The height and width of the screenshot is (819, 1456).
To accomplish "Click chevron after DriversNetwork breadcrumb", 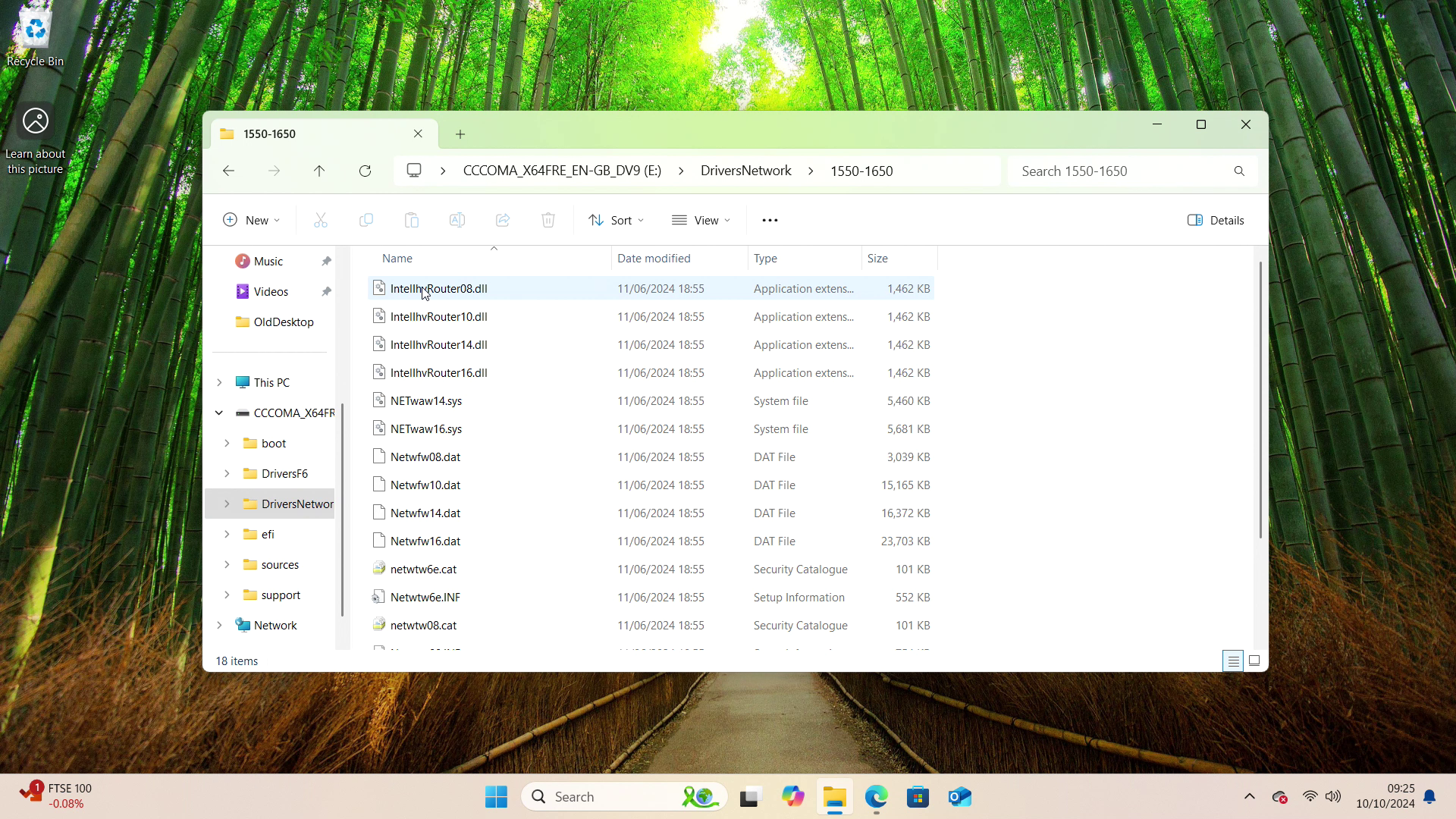I will (811, 171).
